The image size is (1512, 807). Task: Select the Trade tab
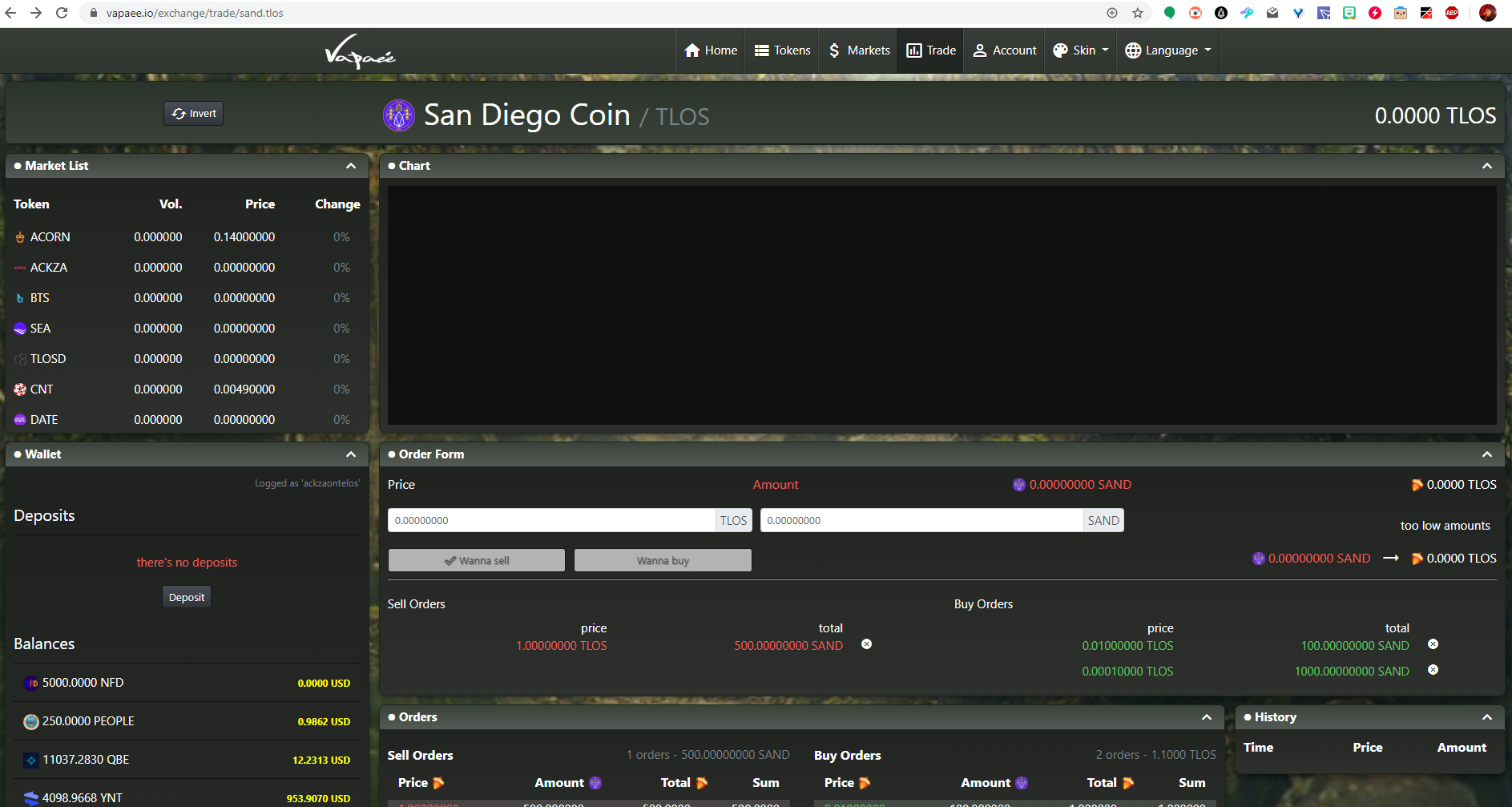point(931,50)
